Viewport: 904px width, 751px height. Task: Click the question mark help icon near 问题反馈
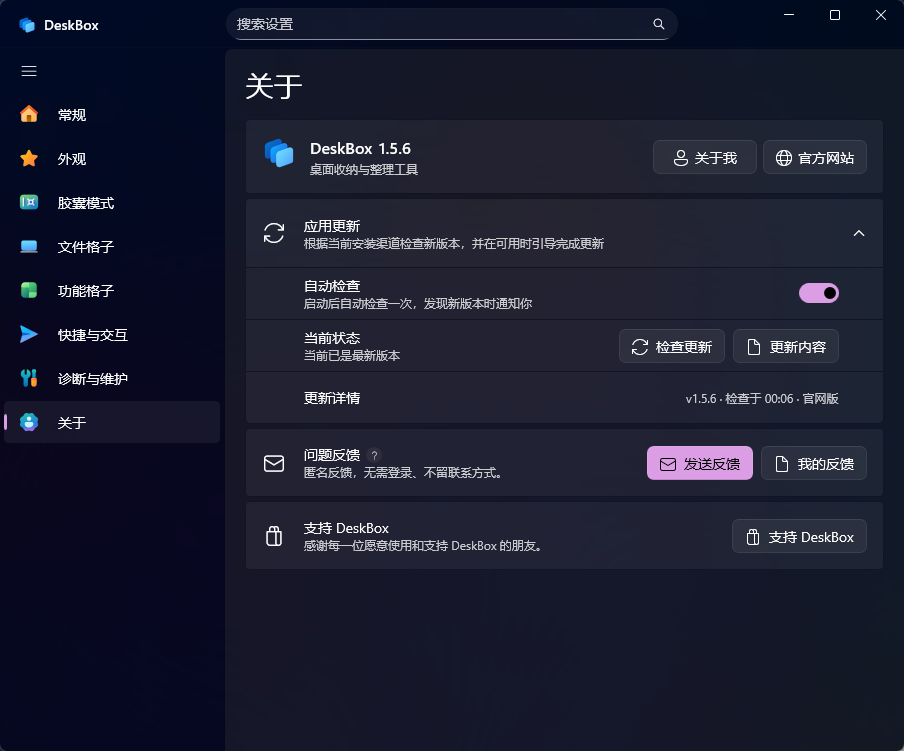(x=374, y=455)
